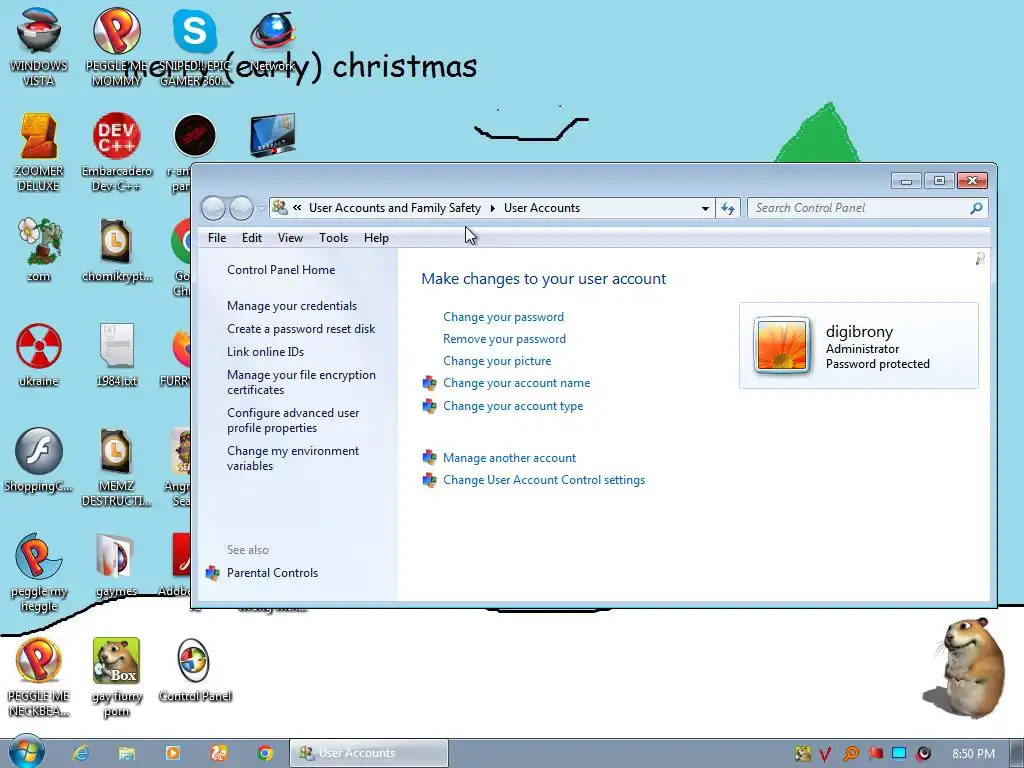
Task: Select the Skype desktop icon
Action: (195, 47)
